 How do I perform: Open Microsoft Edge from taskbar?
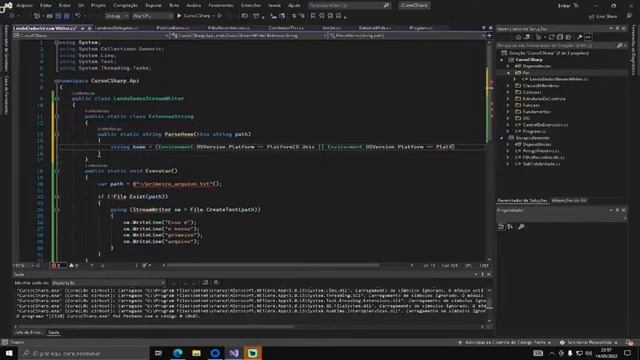point(178,353)
